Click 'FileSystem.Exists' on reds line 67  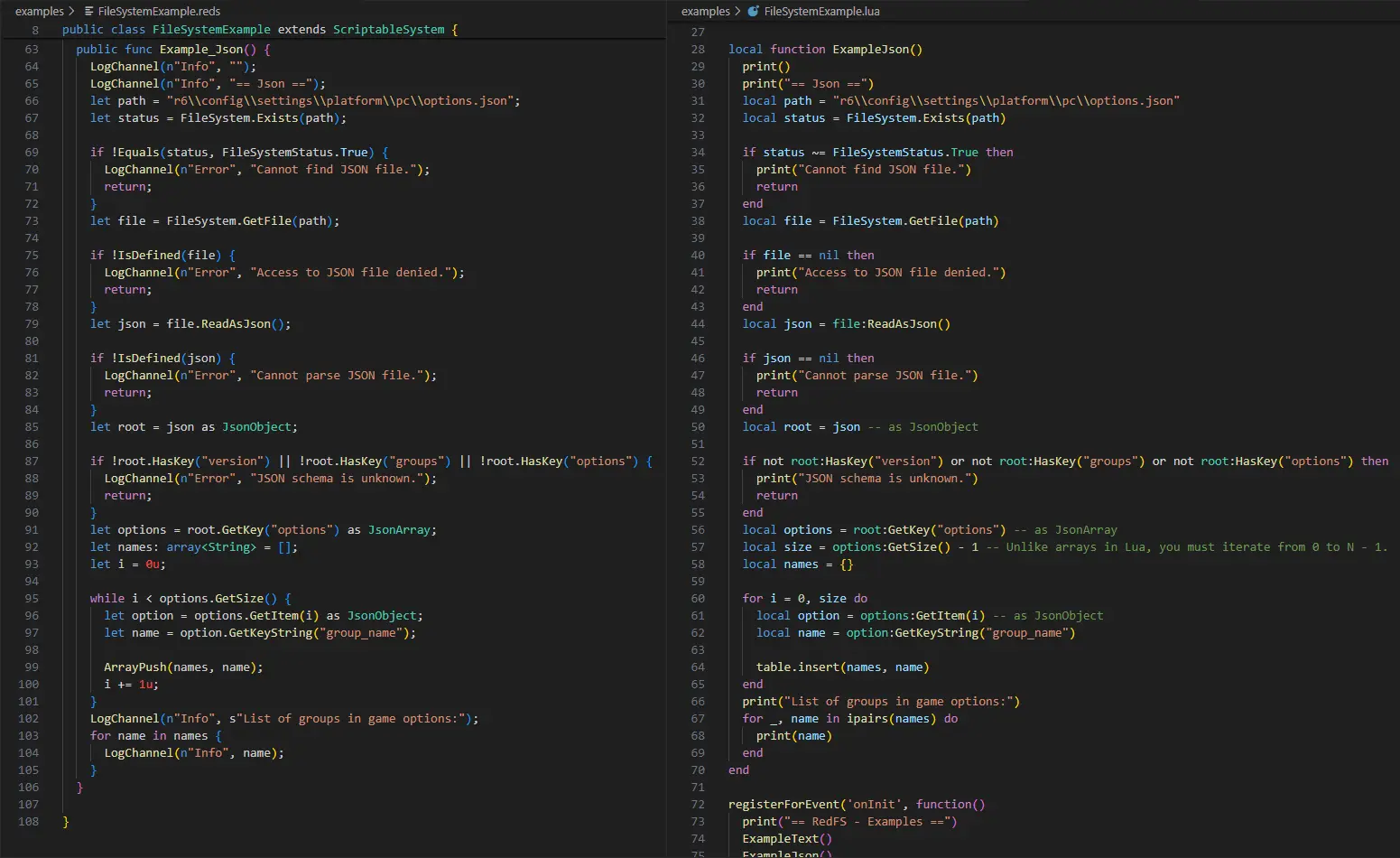(x=239, y=118)
